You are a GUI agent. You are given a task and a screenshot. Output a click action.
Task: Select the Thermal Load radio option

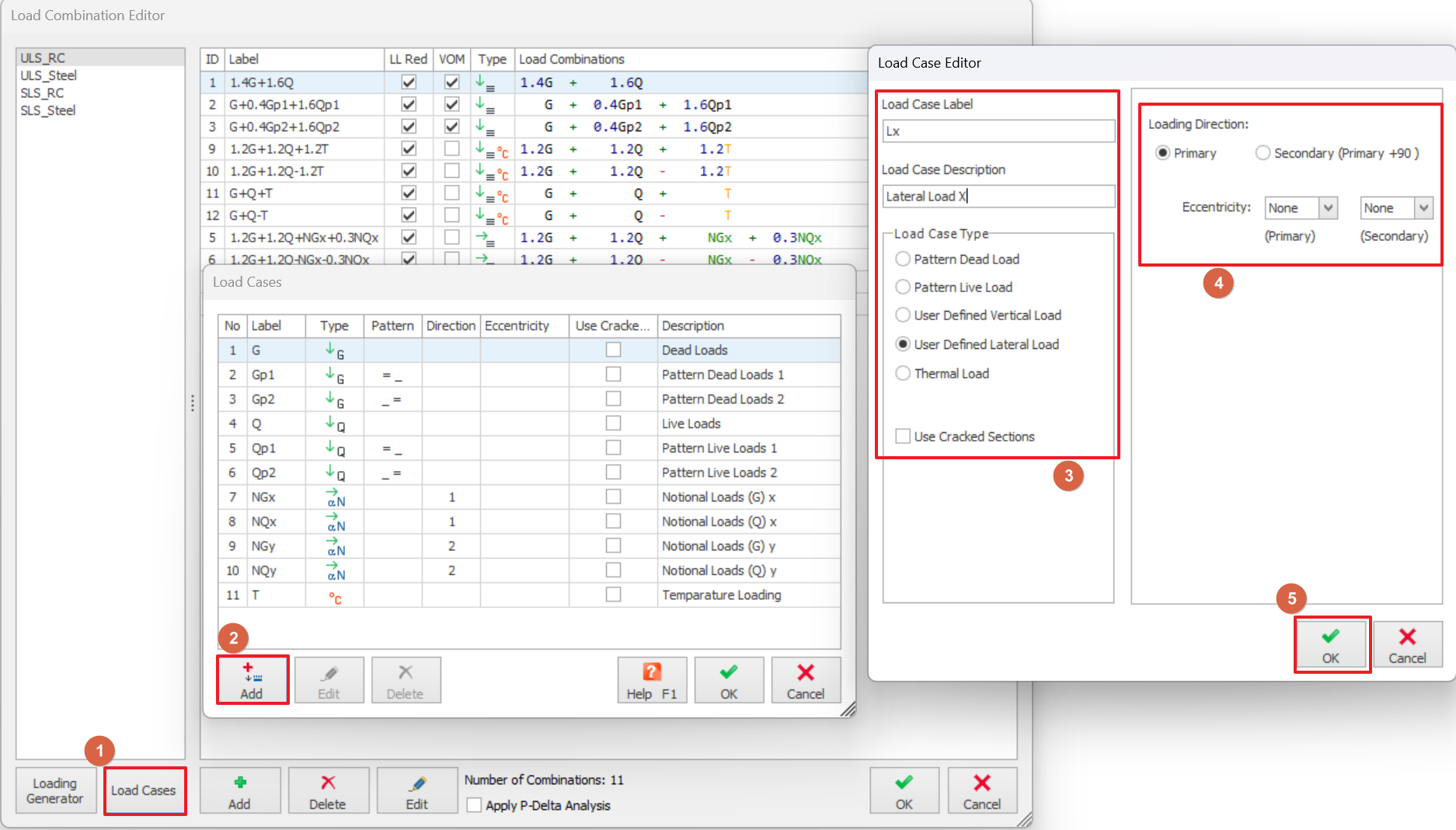point(903,374)
